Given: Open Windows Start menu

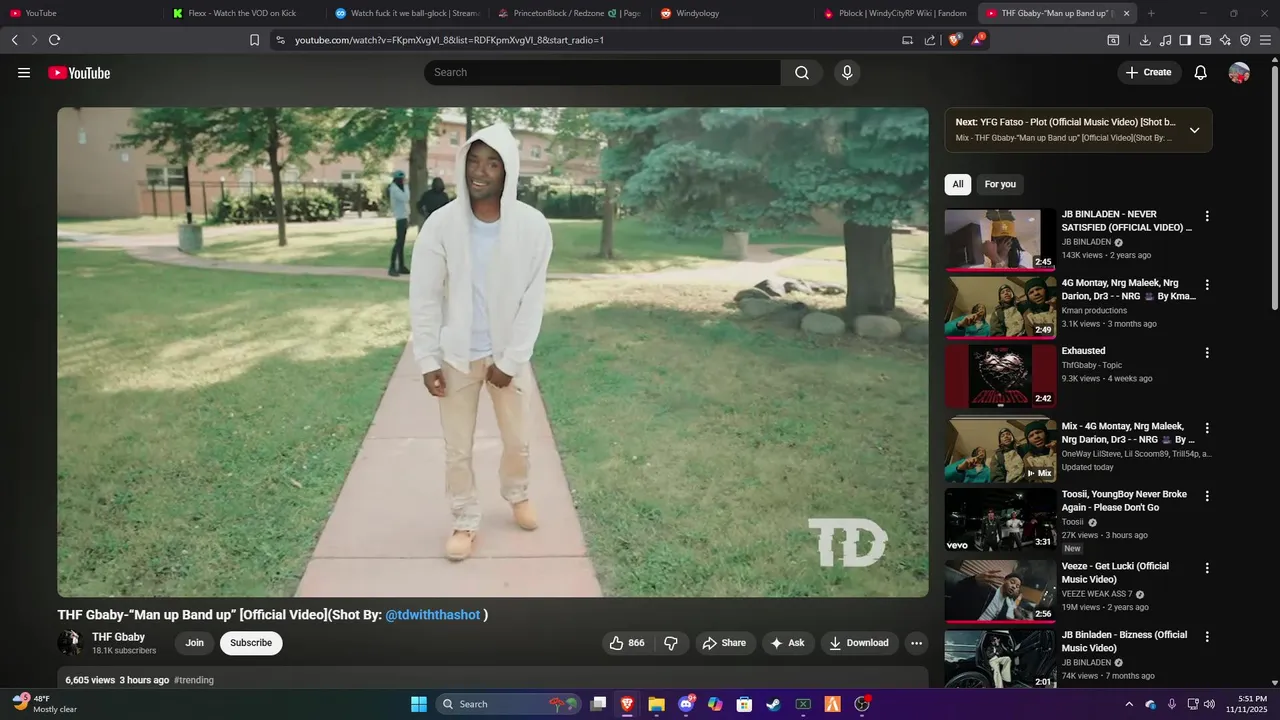Looking at the screenshot, I should coord(419,704).
